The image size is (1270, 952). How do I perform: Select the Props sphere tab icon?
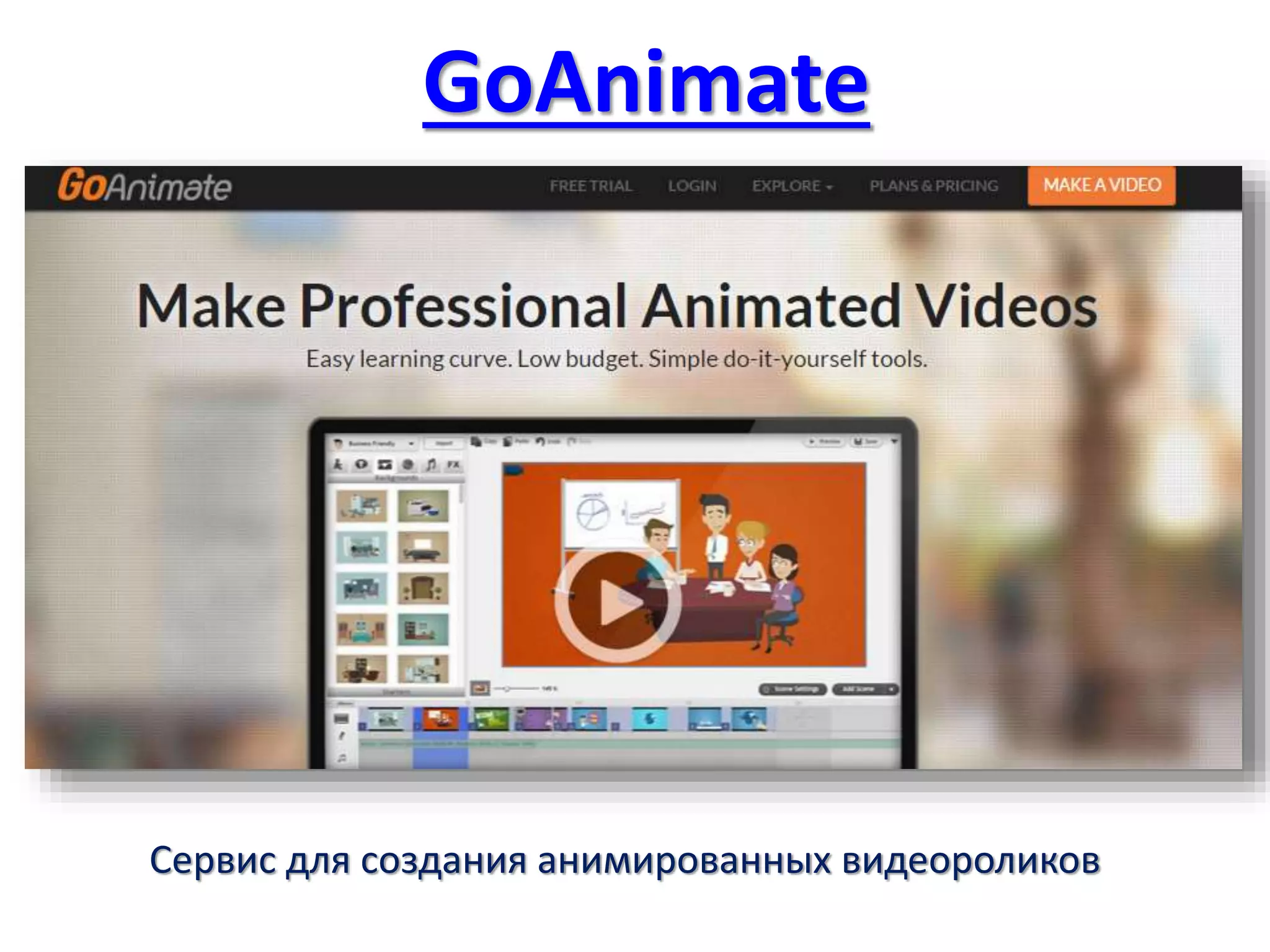click(408, 464)
